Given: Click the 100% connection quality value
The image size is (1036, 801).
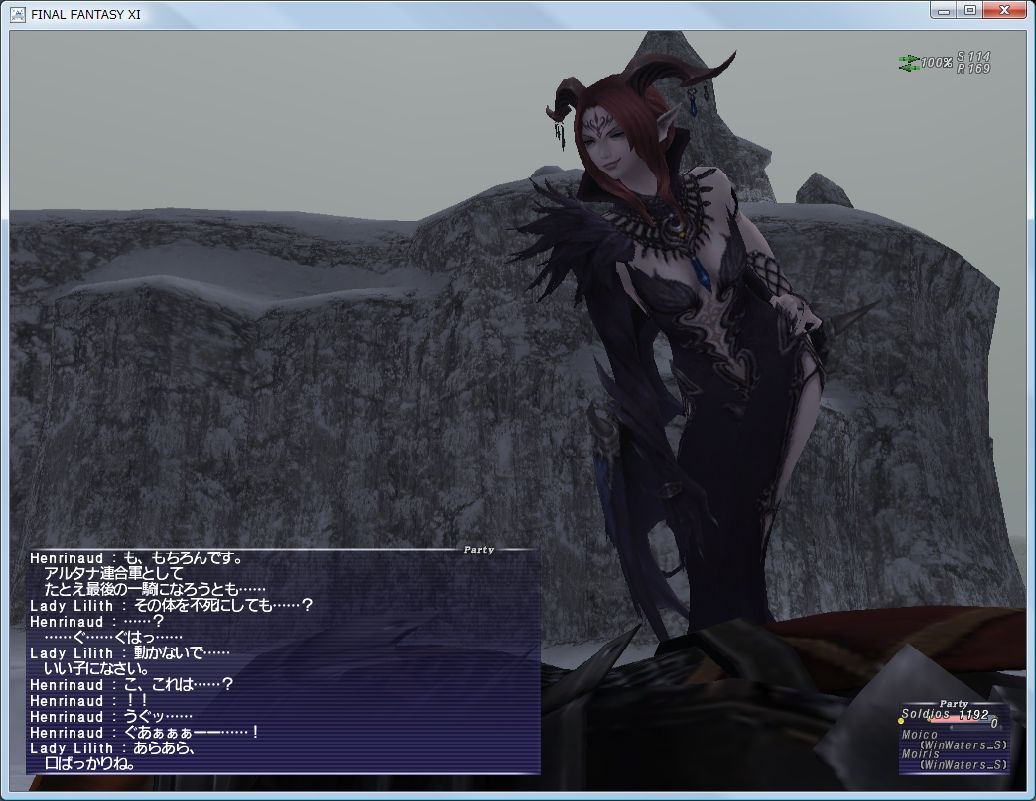Looking at the screenshot, I should pyautogui.click(x=936, y=63).
